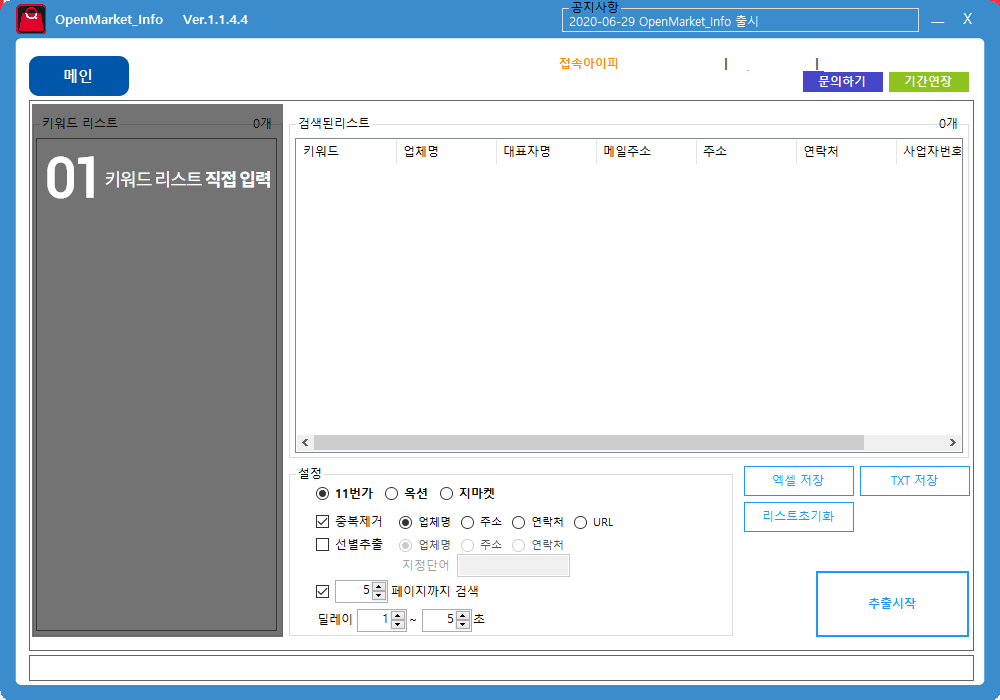The height and width of the screenshot is (700, 1000).
Task: Click the maximum delay input field
Action: click(439, 619)
